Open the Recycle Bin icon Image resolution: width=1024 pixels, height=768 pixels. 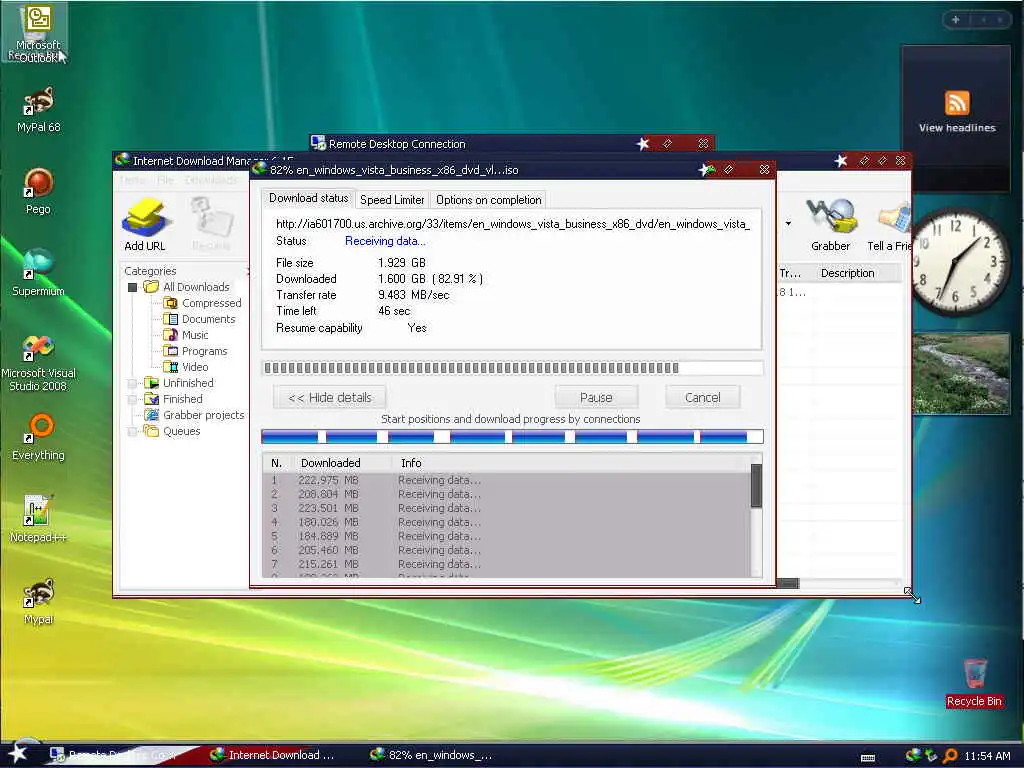(x=974, y=682)
